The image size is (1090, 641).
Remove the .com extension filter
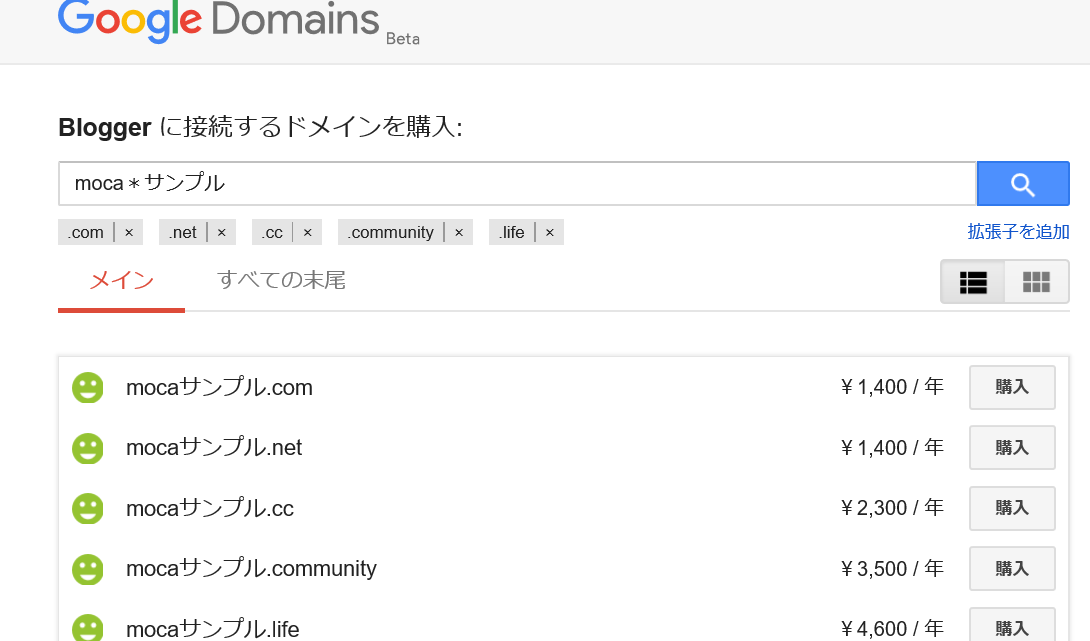tap(129, 232)
